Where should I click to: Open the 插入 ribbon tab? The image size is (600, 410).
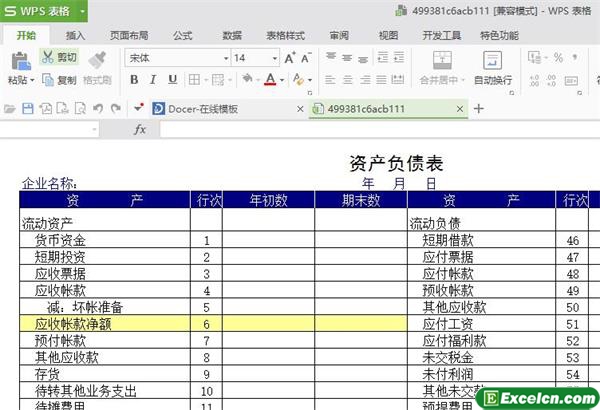(75, 36)
